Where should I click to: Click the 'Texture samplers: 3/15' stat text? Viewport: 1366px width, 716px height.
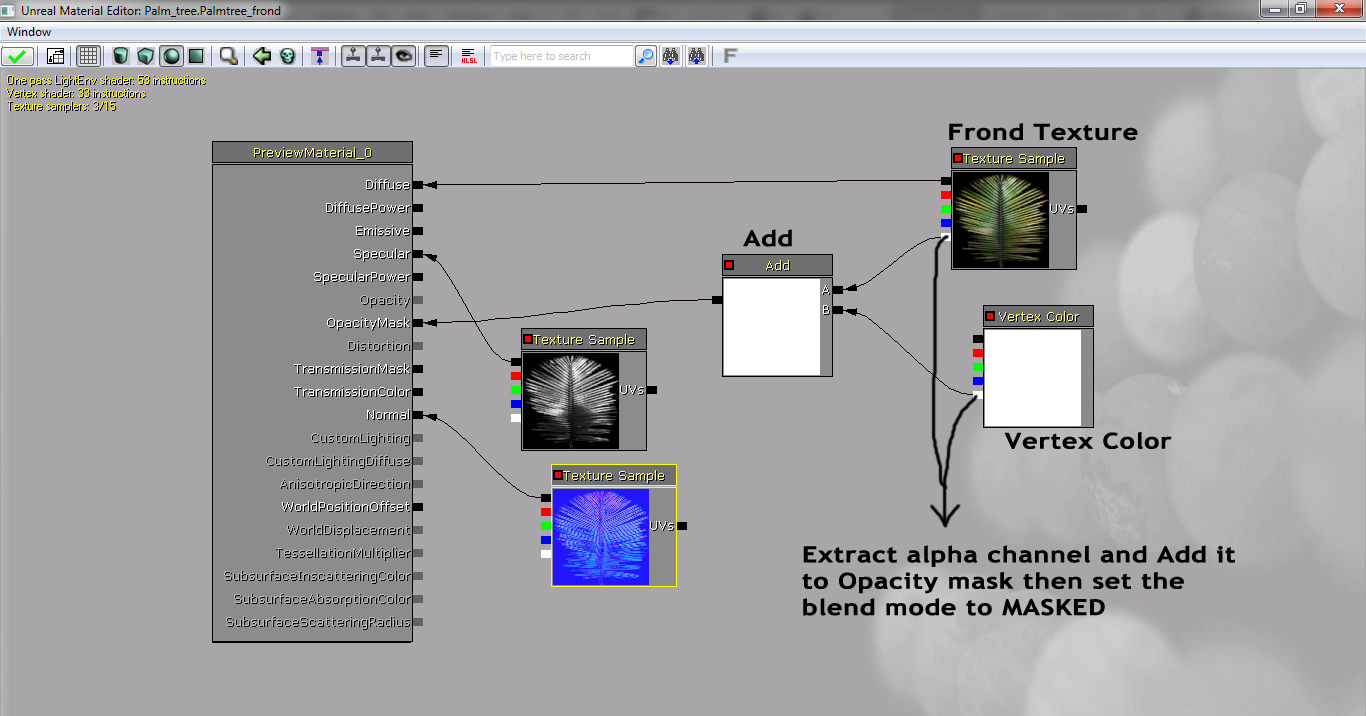[62, 106]
